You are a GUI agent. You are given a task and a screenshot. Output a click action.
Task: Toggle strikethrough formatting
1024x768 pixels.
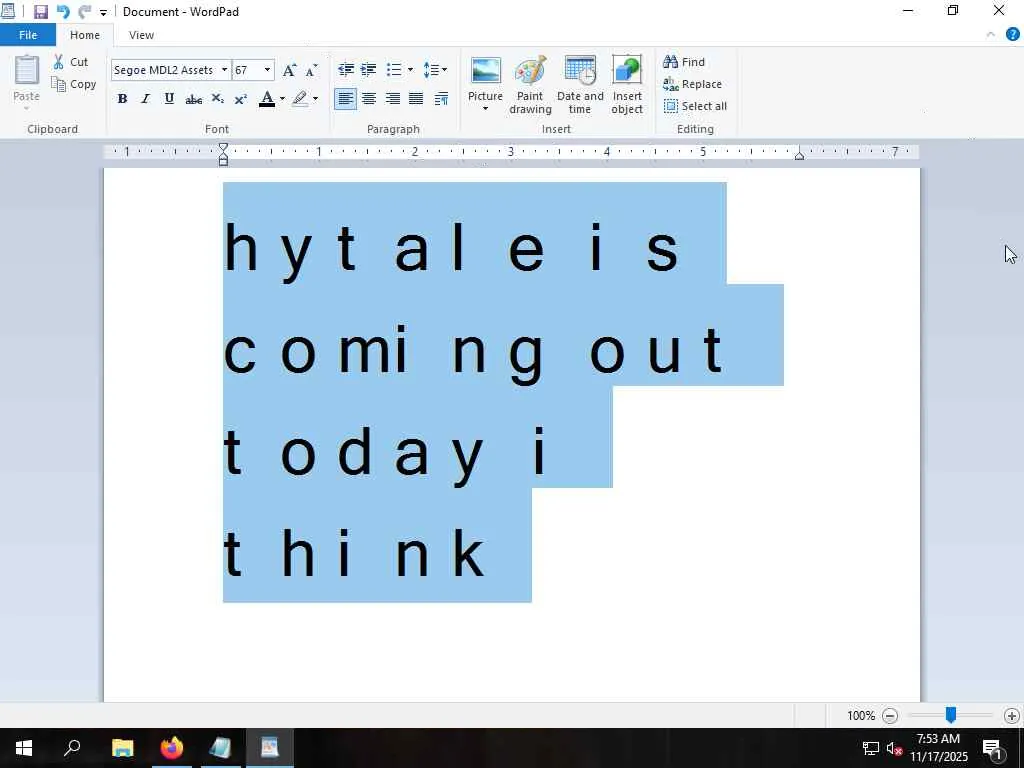pos(193,99)
